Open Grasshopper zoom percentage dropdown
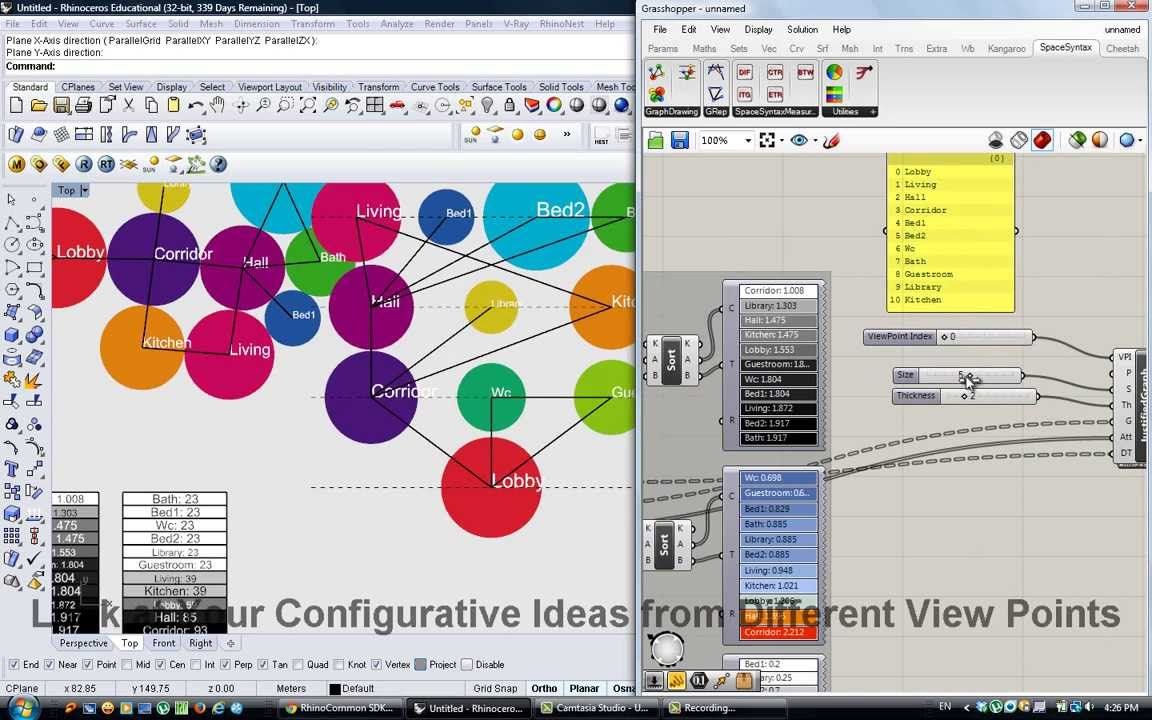The image size is (1152, 720). (x=748, y=140)
